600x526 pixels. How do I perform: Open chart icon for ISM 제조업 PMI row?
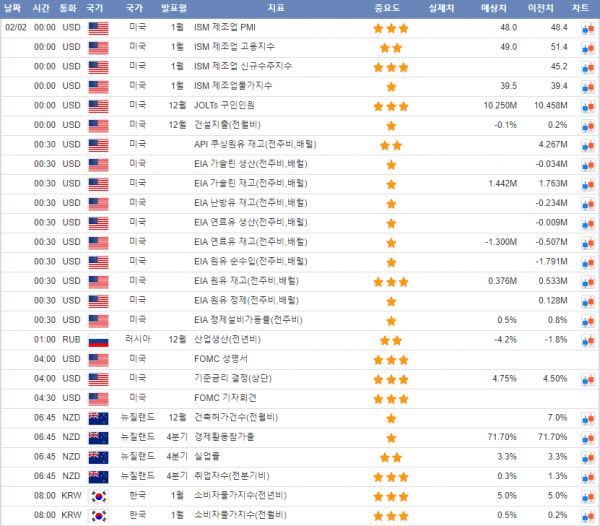click(x=588, y=29)
